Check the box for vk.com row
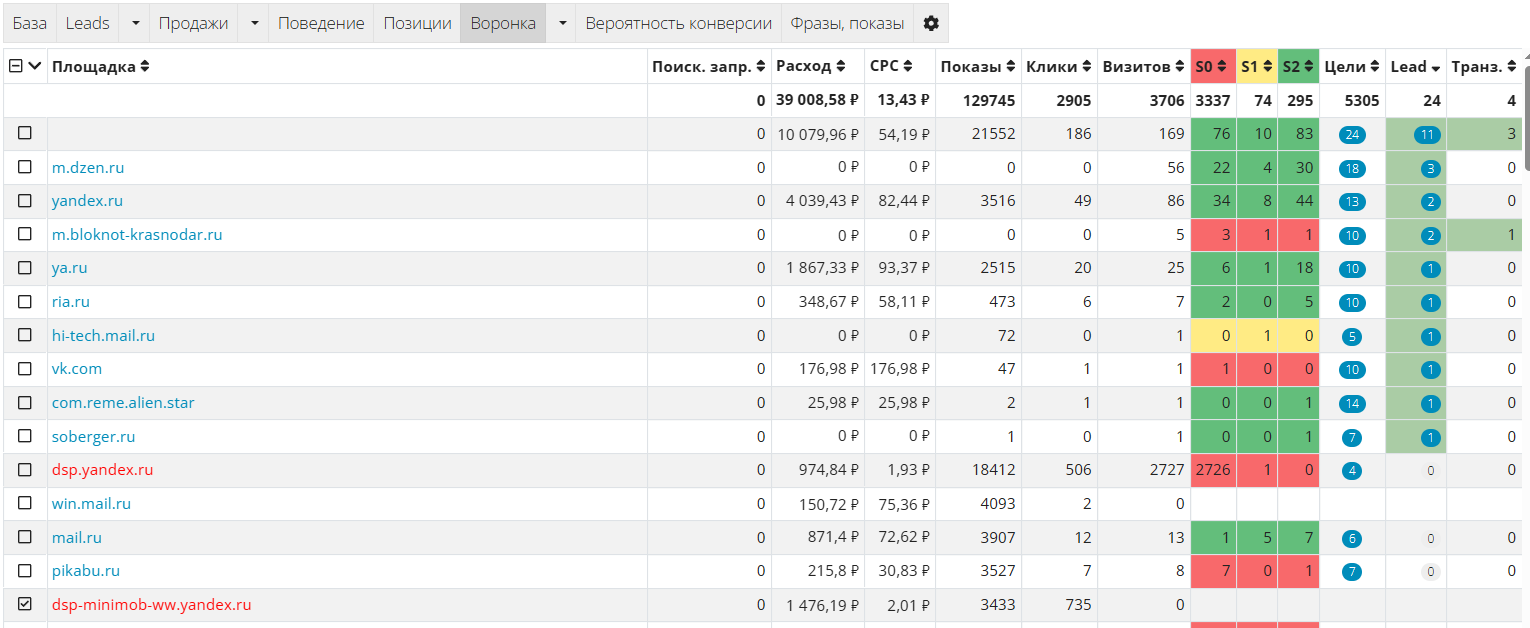Viewport: 1530px width, 628px height. point(25,369)
